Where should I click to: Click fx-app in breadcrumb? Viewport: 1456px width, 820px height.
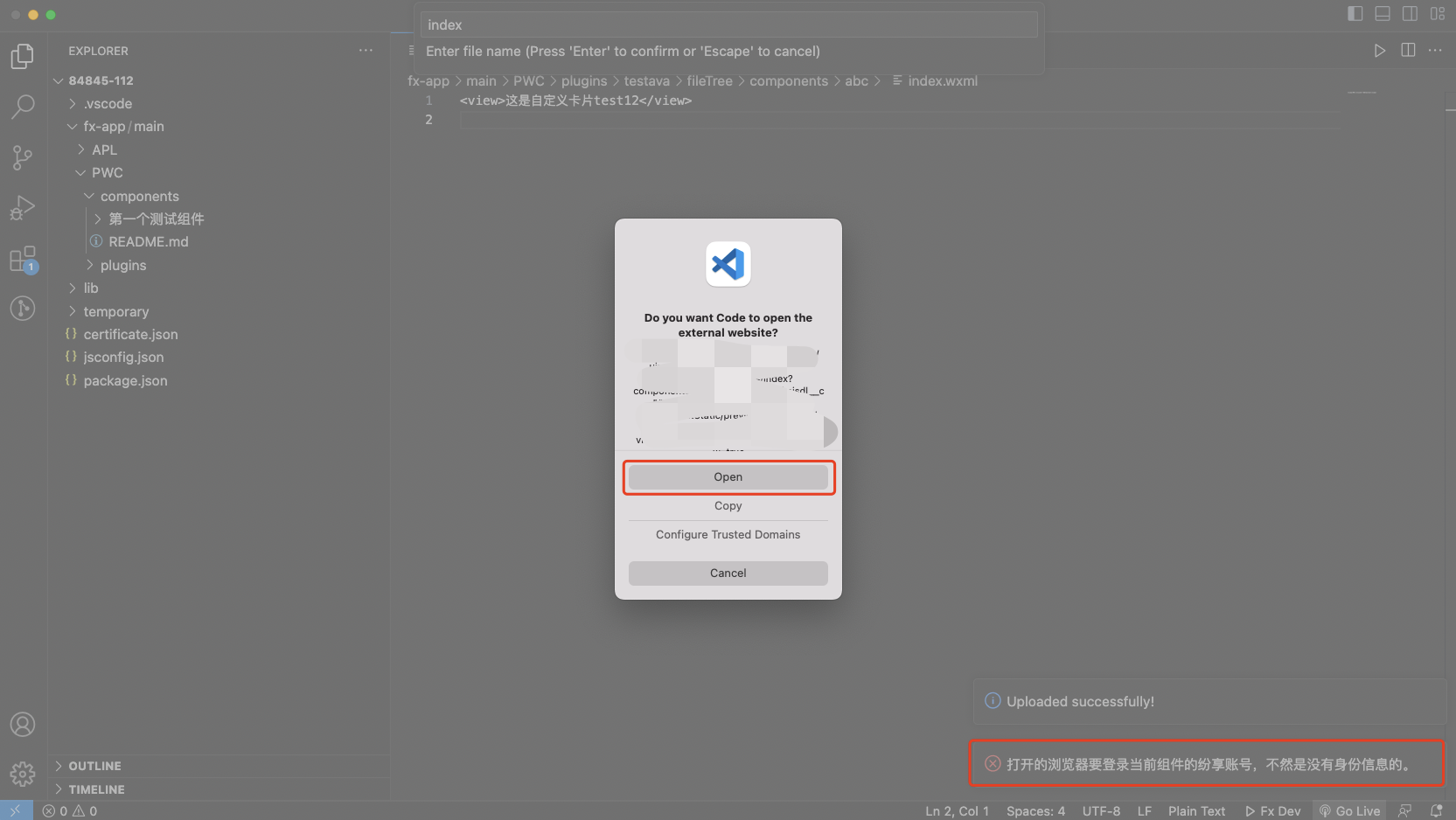pos(428,80)
